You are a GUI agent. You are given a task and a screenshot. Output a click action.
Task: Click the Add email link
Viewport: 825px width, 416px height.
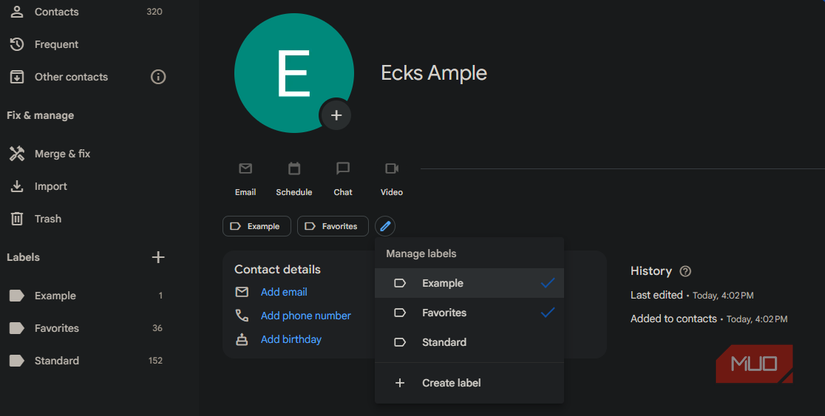[284, 292]
